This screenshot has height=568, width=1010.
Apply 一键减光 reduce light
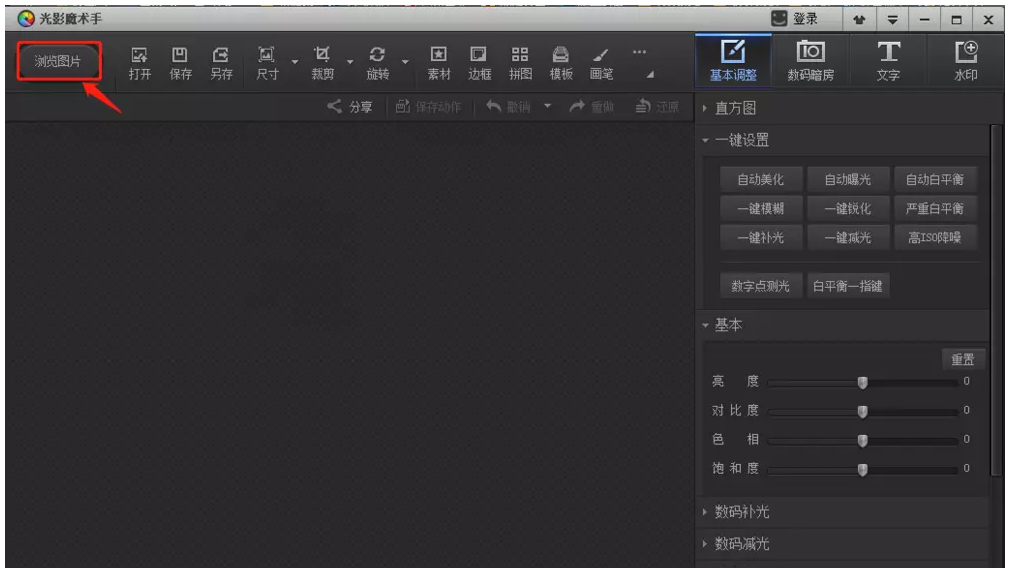pos(848,238)
